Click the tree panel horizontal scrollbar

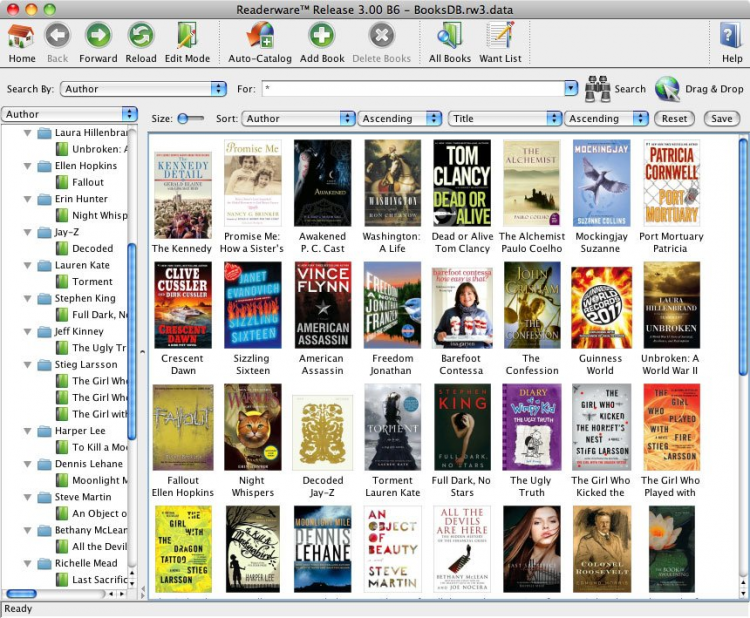pyautogui.click(x=22, y=594)
